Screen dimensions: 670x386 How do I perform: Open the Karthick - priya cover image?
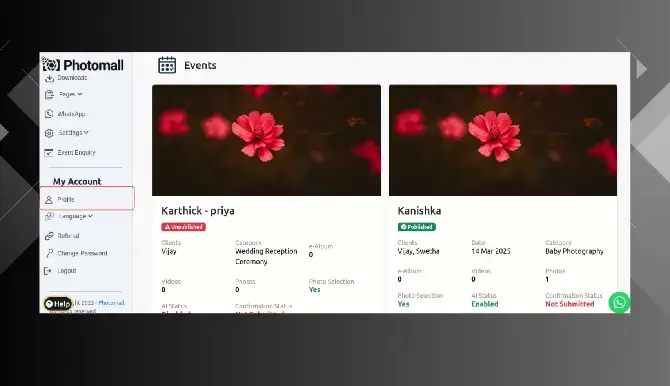[266, 140]
